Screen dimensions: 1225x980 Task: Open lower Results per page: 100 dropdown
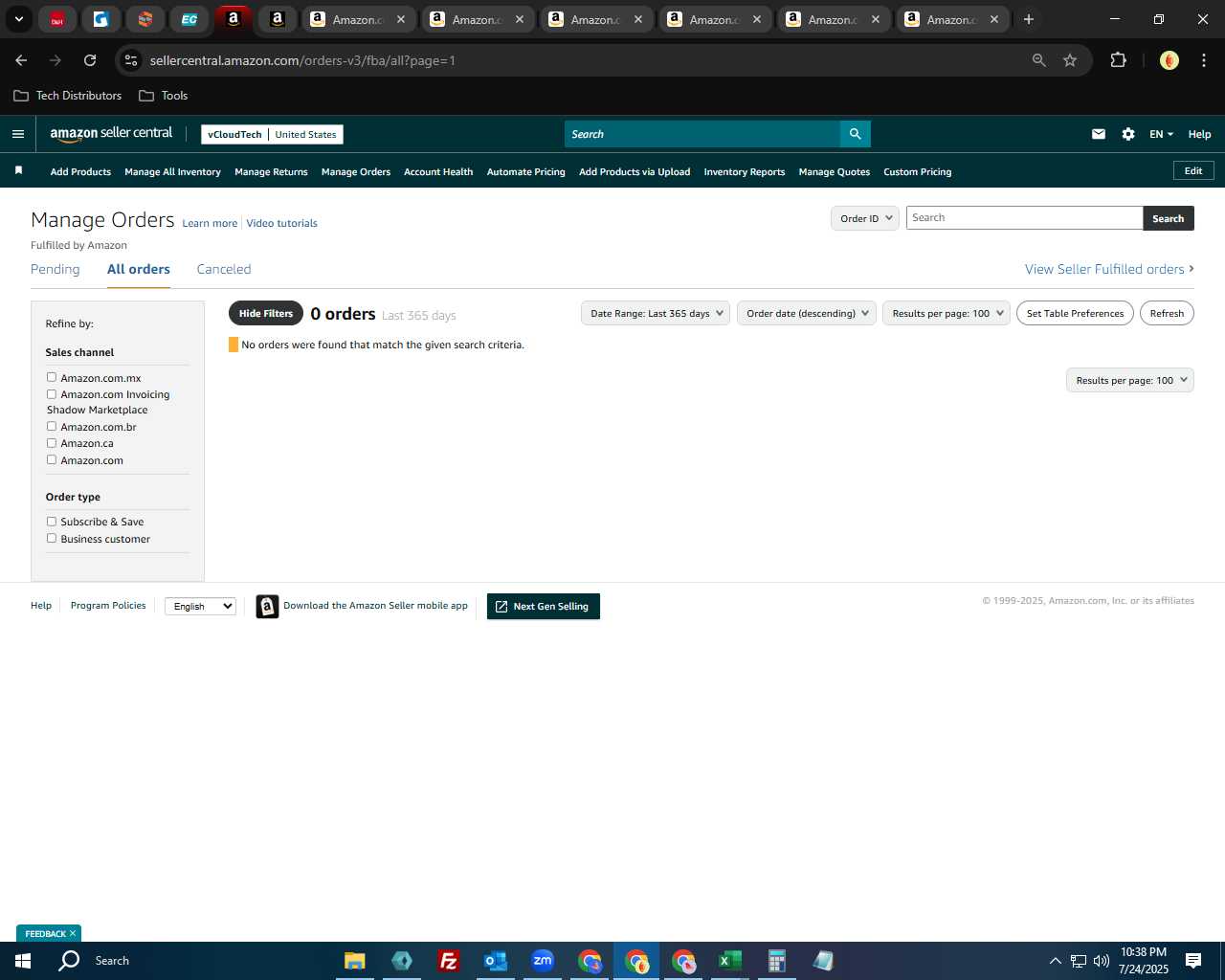coord(1130,380)
